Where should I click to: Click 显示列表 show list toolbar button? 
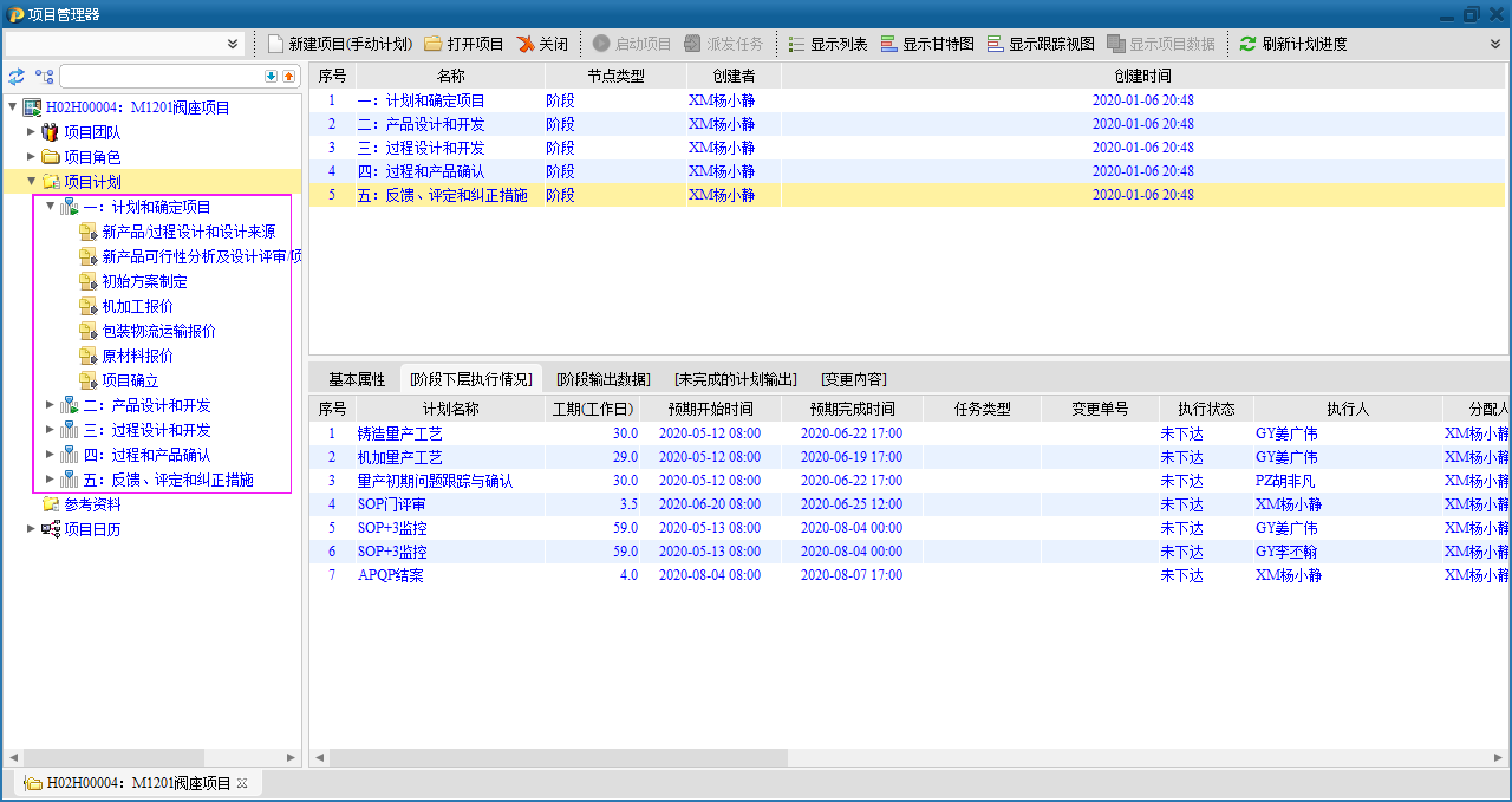click(x=828, y=44)
